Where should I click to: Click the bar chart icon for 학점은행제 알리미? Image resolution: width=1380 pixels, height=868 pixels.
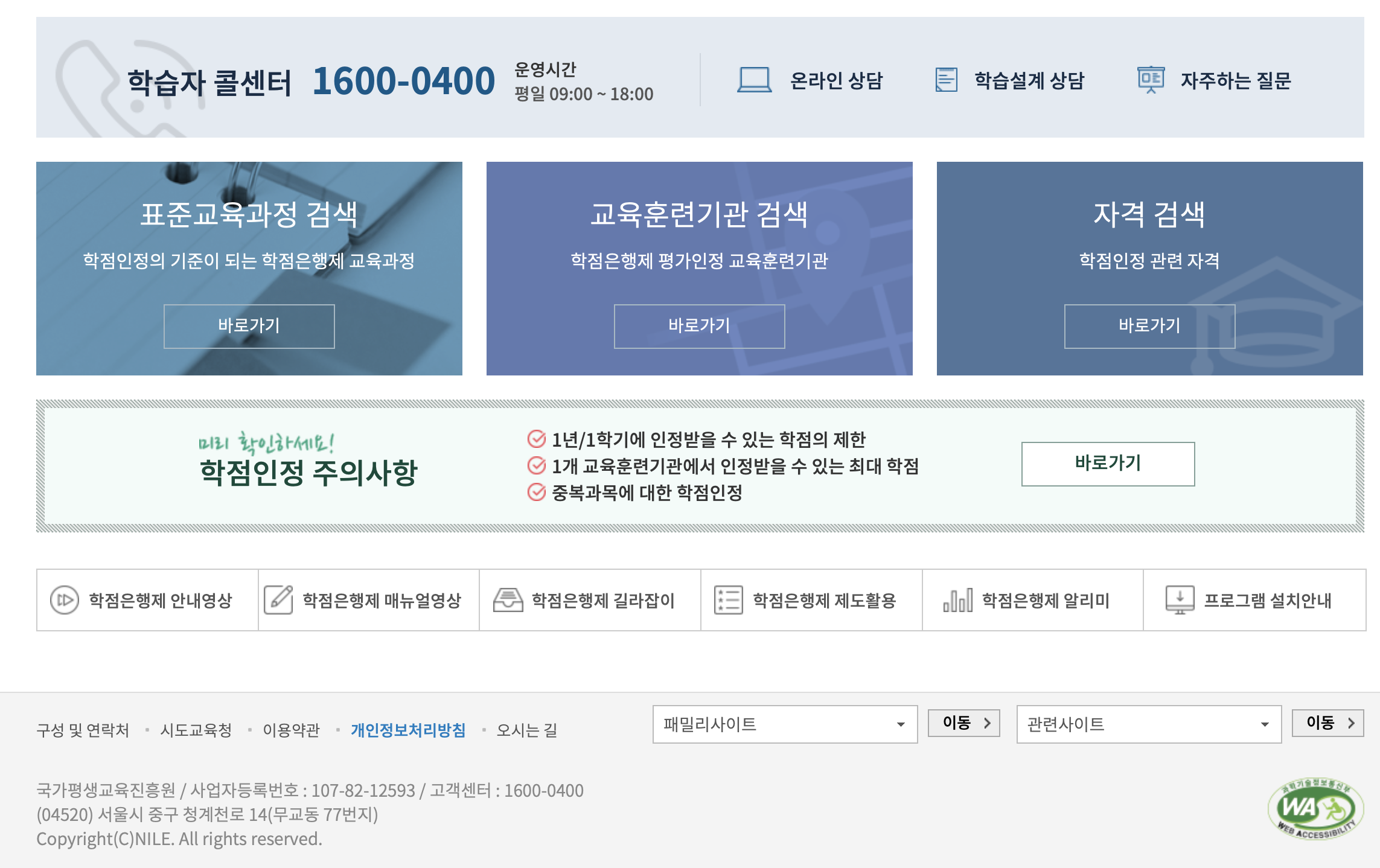(x=957, y=600)
